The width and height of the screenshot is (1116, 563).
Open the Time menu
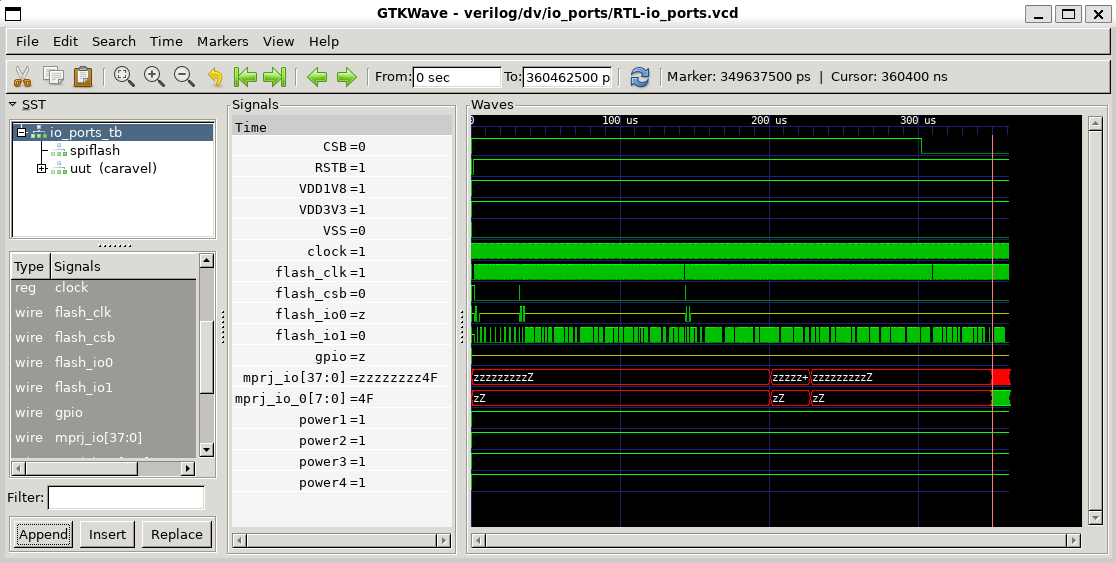click(166, 41)
